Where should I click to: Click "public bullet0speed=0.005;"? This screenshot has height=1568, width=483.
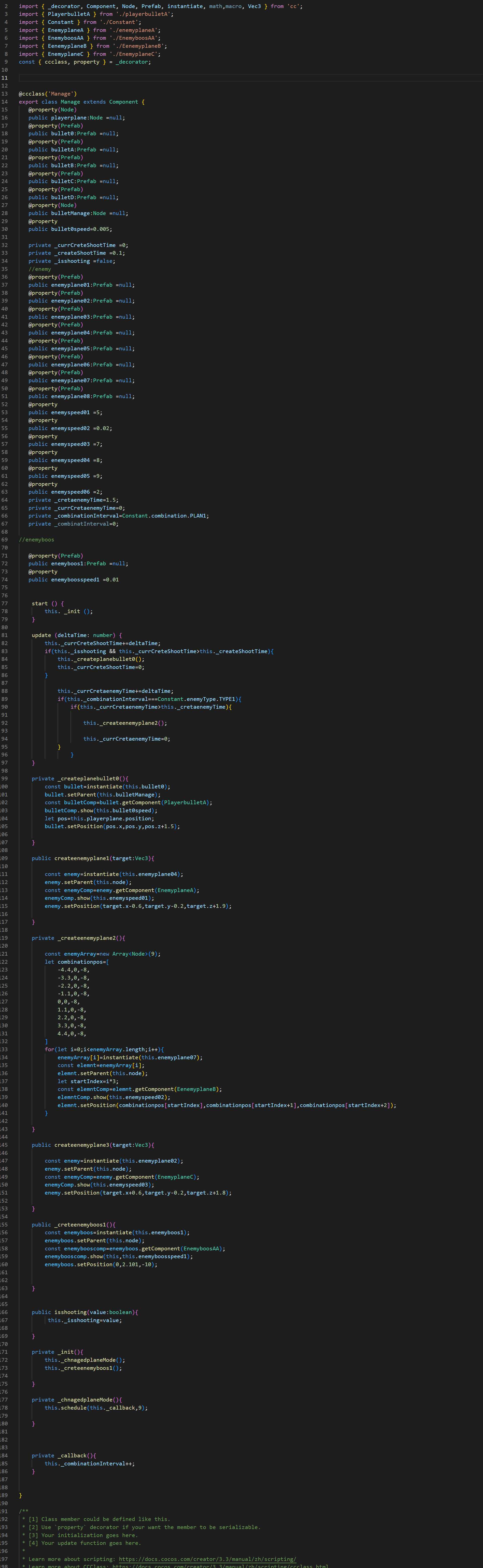pos(71,229)
